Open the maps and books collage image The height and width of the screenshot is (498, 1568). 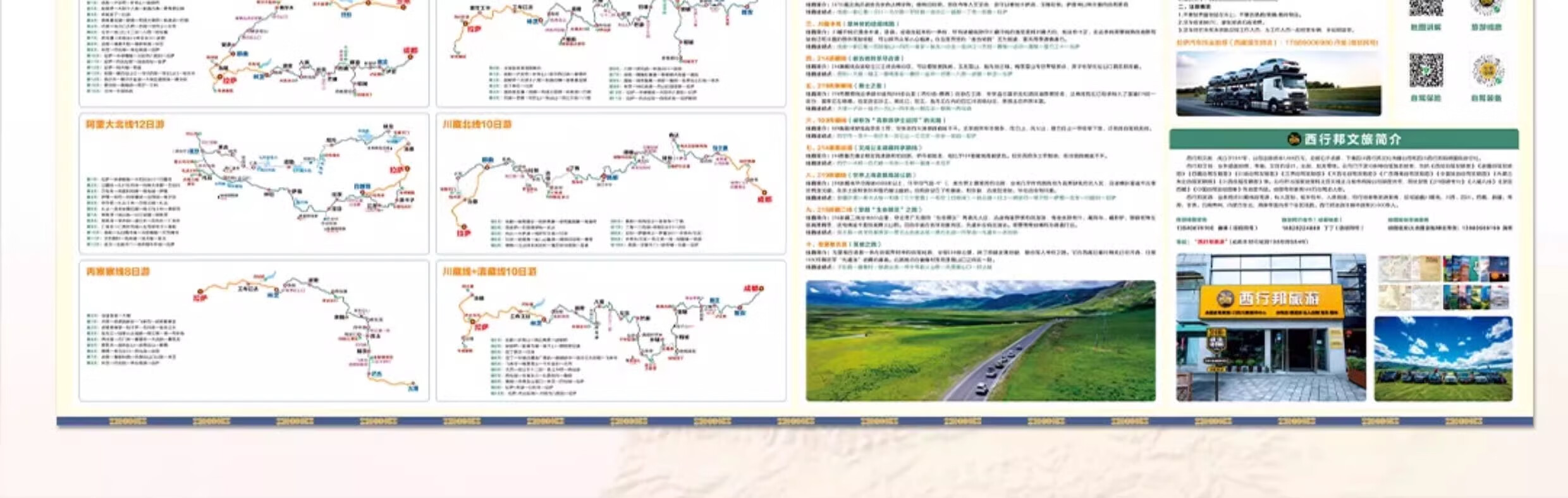pyautogui.click(x=1443, y=282)
